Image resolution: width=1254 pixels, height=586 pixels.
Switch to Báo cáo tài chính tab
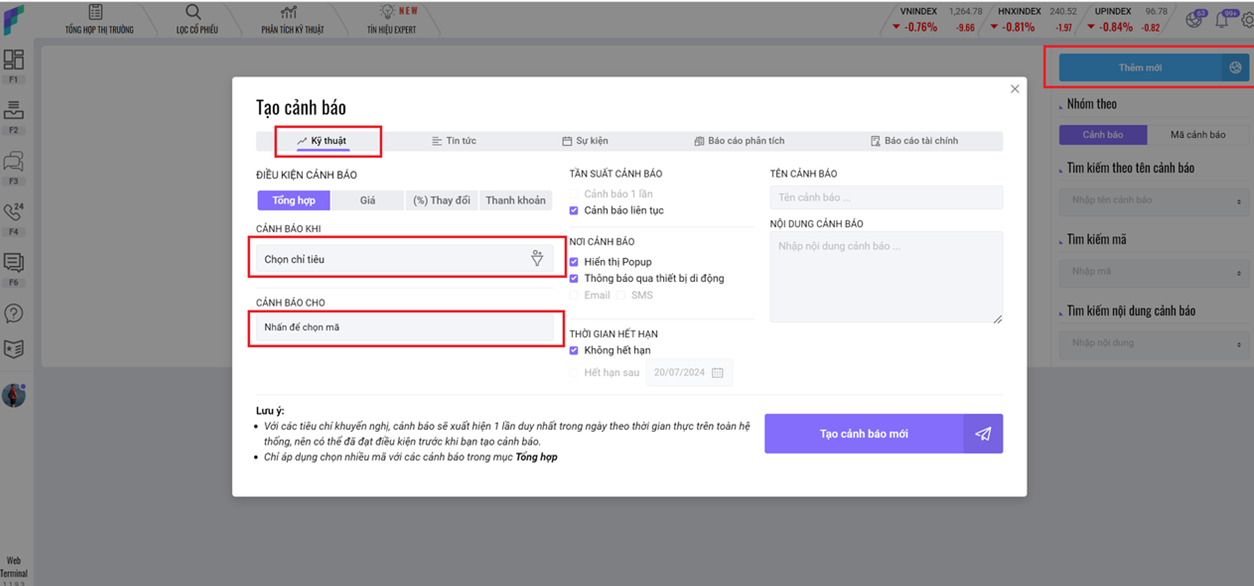[x=914, y=141]
